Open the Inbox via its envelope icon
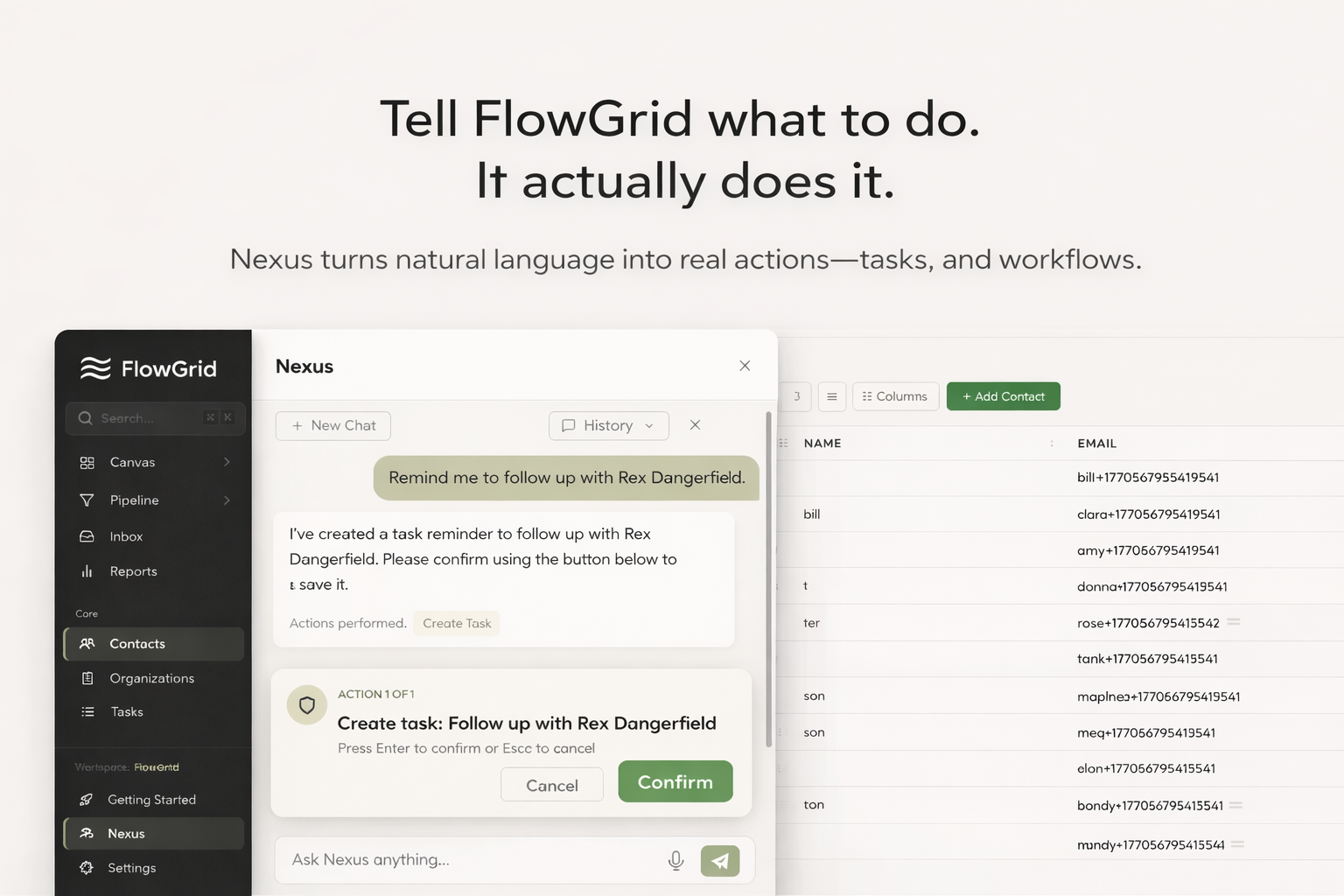The height and width of the screenshot is (896, 1344). pos(87,535)
